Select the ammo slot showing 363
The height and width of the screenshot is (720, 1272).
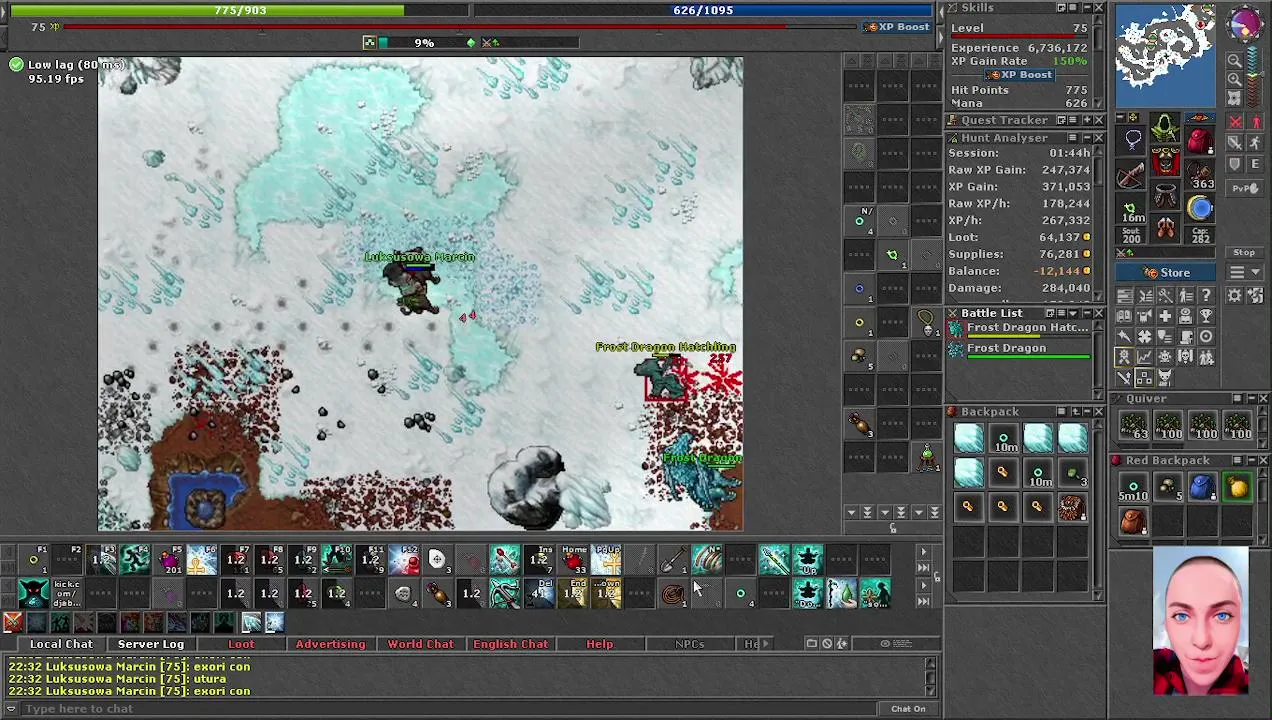(1200, 173)
